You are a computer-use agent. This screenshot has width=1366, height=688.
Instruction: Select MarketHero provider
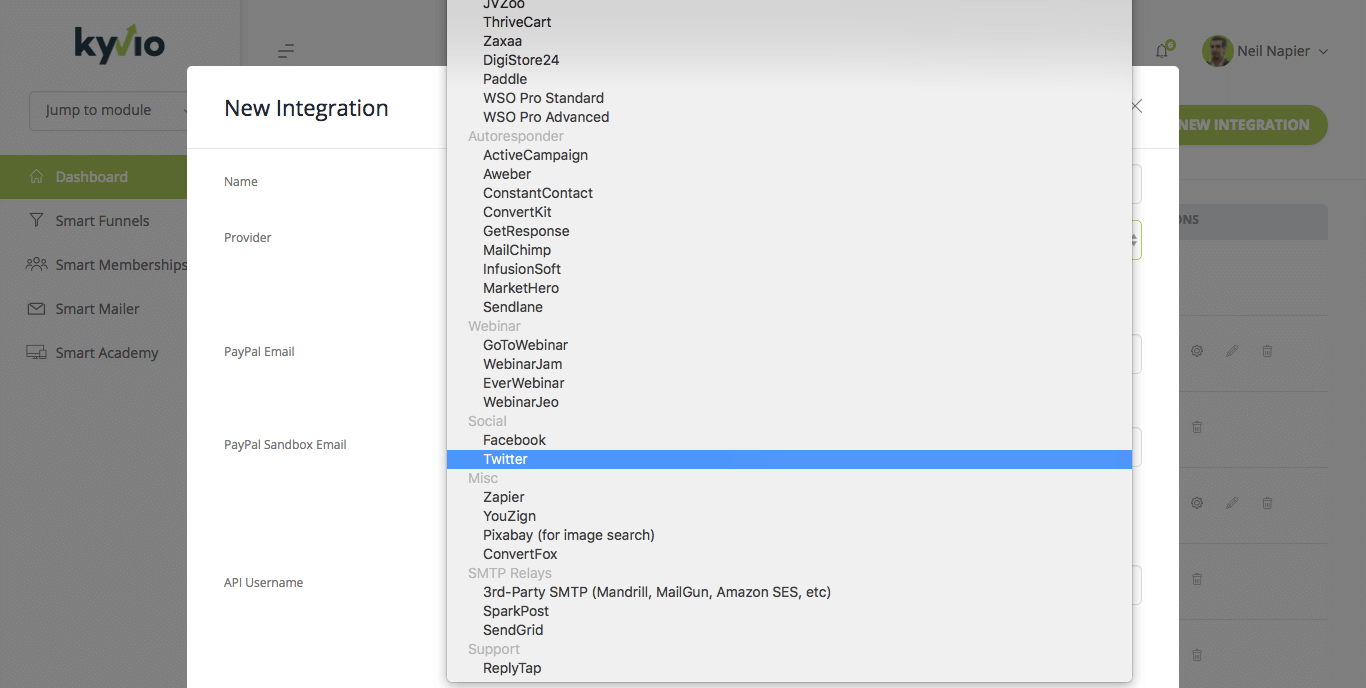[x=789, y=288]
